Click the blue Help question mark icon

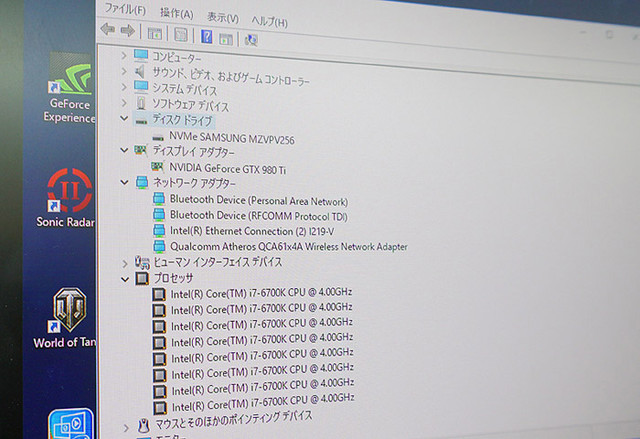[207, 37]
